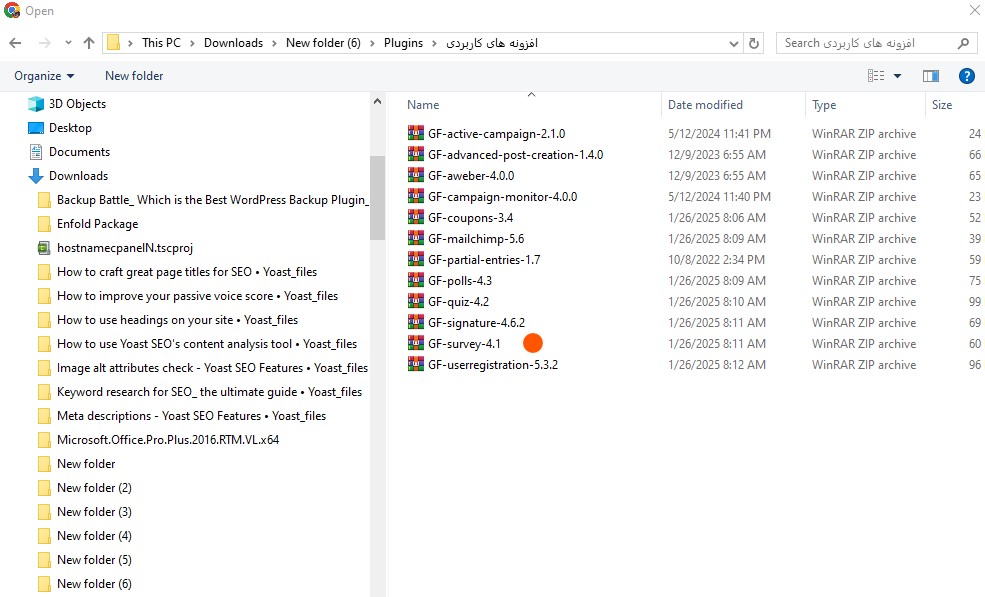Select GF-polls-4.3 archive icon
The height and width of the screenshot is (597, 985).
coord(416,280)
